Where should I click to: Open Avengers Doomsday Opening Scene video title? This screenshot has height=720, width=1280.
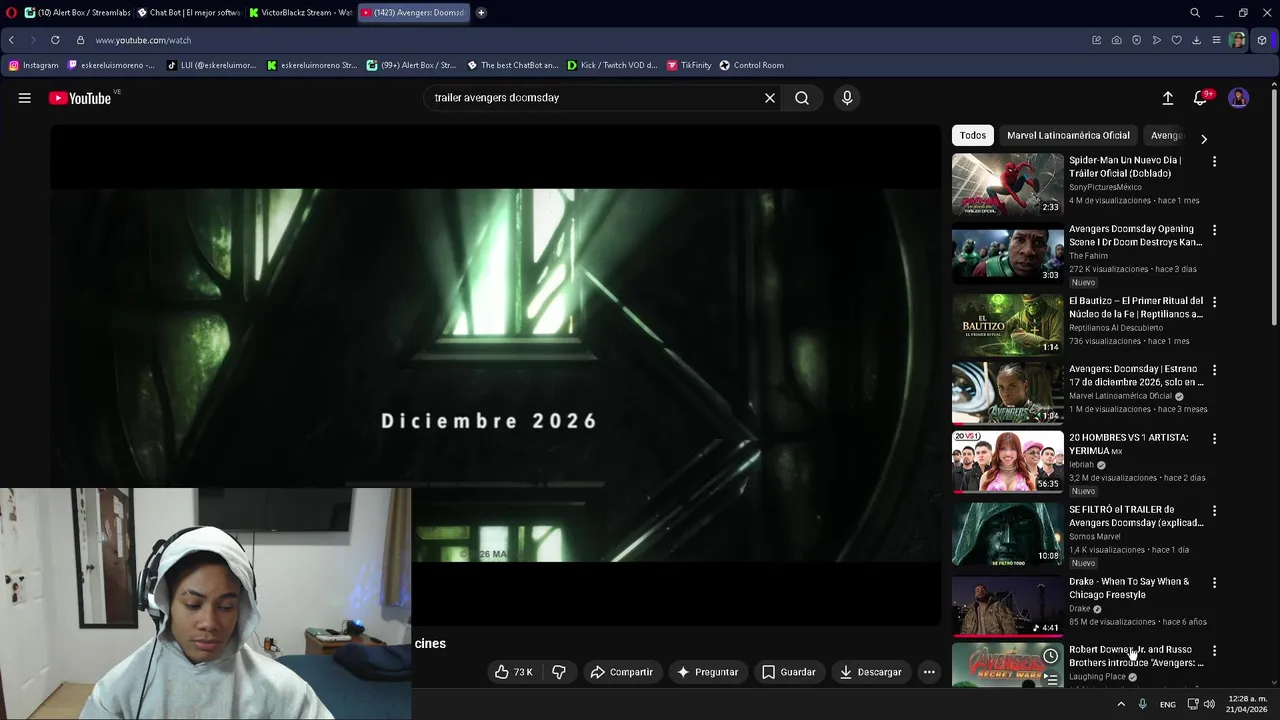coord(1135,235)
